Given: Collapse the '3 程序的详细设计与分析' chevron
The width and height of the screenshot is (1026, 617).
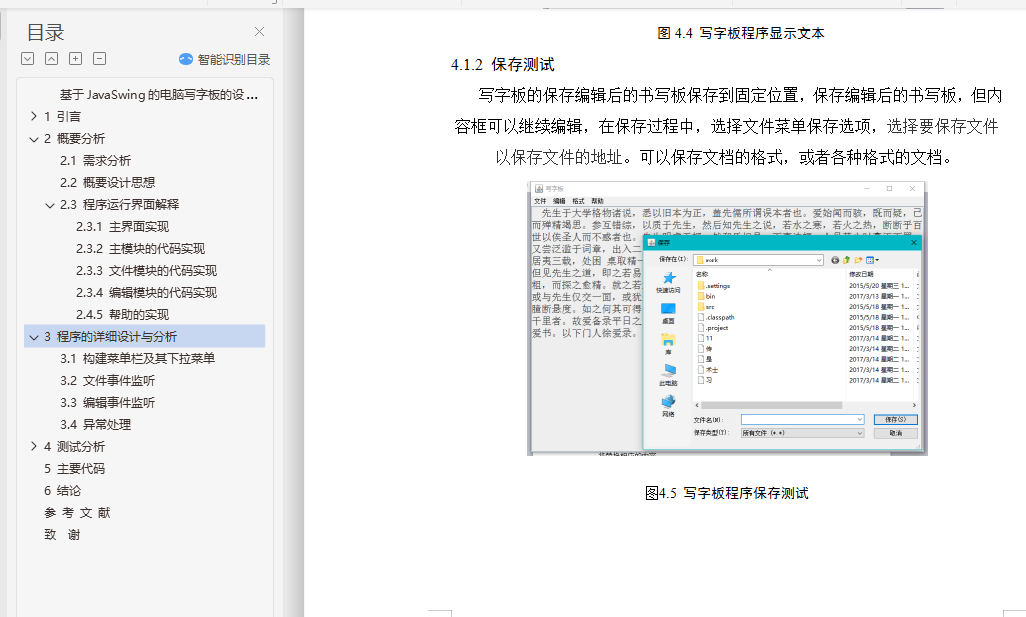Looking at the screenshot, I should [33, 337].
